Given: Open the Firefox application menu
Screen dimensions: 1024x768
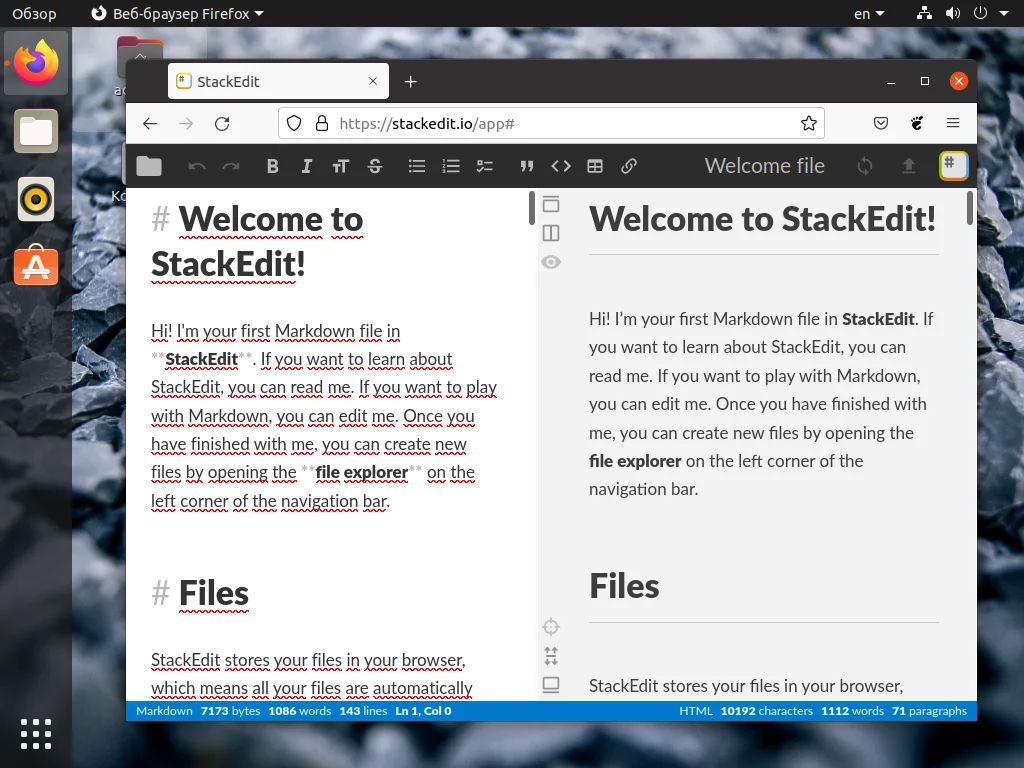Looking at the screenshot, I should [x=953, y=123].
